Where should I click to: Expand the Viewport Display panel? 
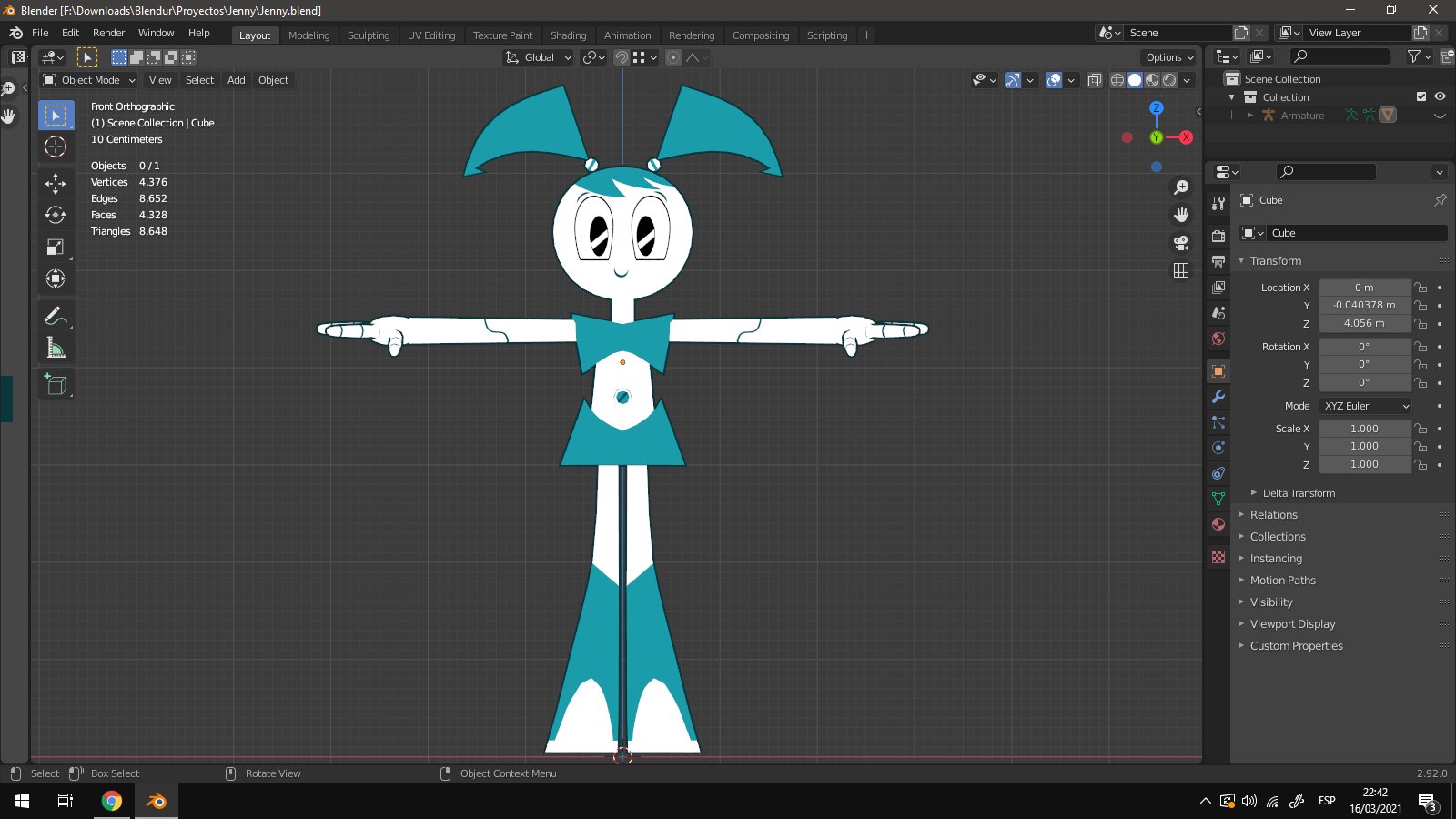click(x=1241, y=624)
